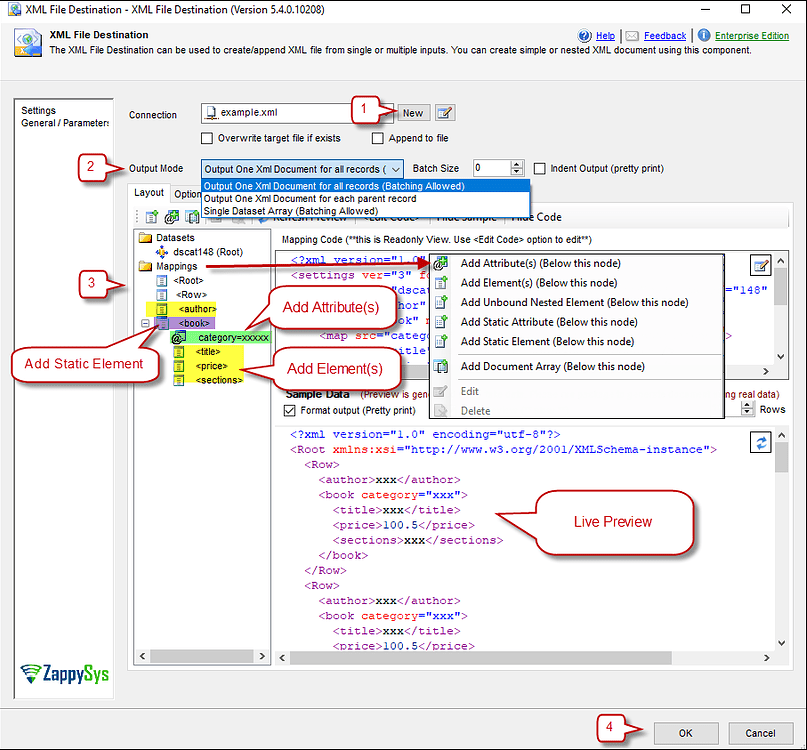Click the add attribute icon in the Layout toolbar

[x=170, y=216]
